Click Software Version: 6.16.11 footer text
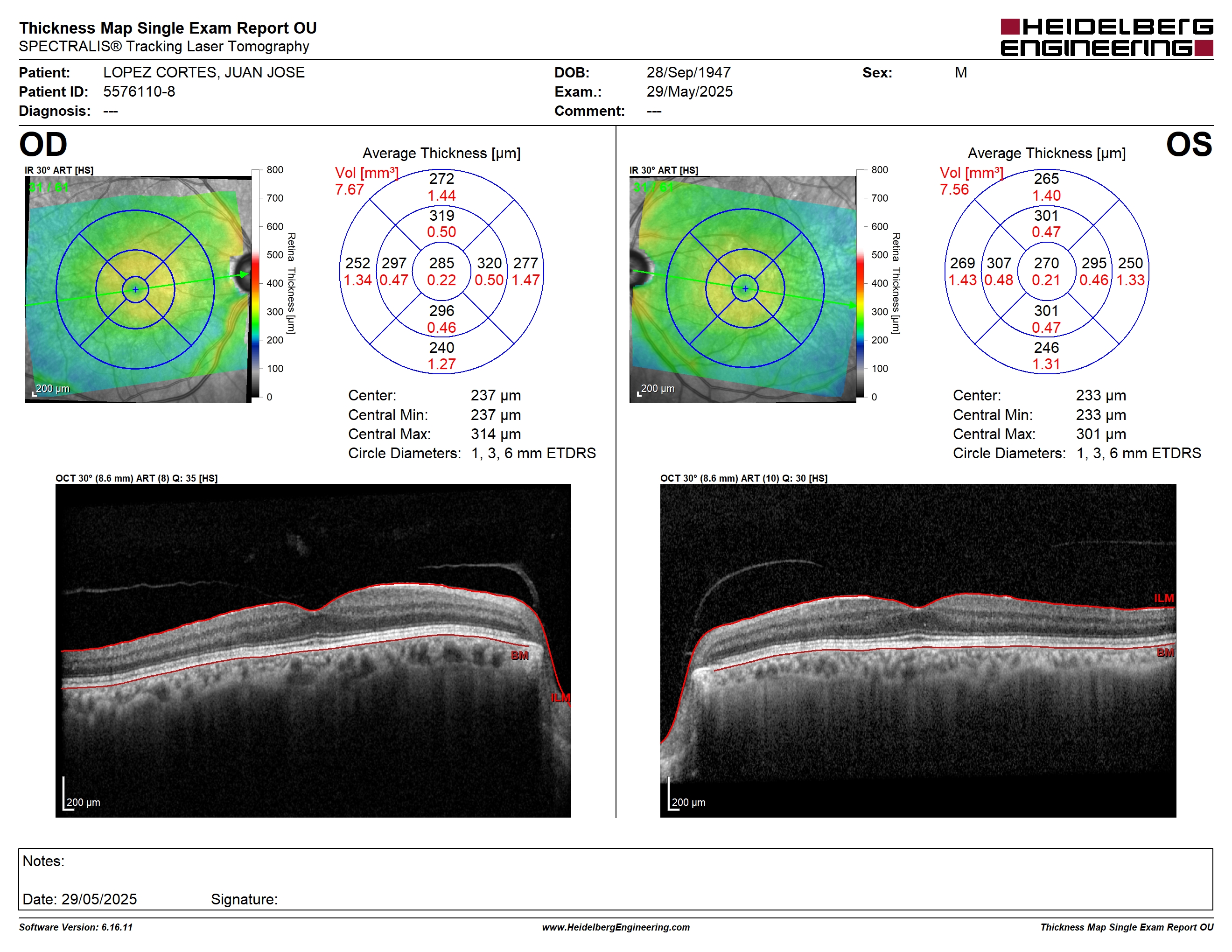The width and height of the screenshot is (1232, 952). click(x=76, y=927)
